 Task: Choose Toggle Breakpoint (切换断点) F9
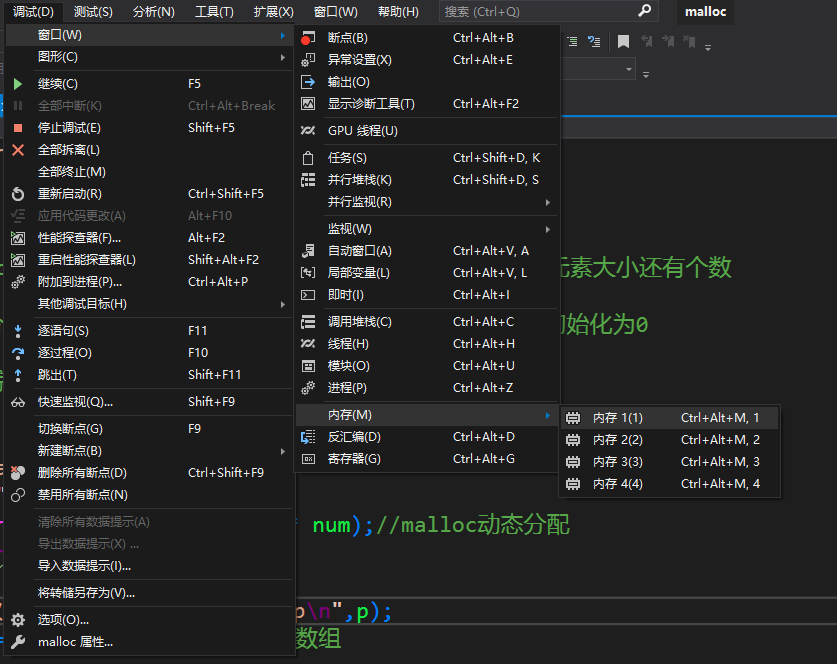point(149,429)
